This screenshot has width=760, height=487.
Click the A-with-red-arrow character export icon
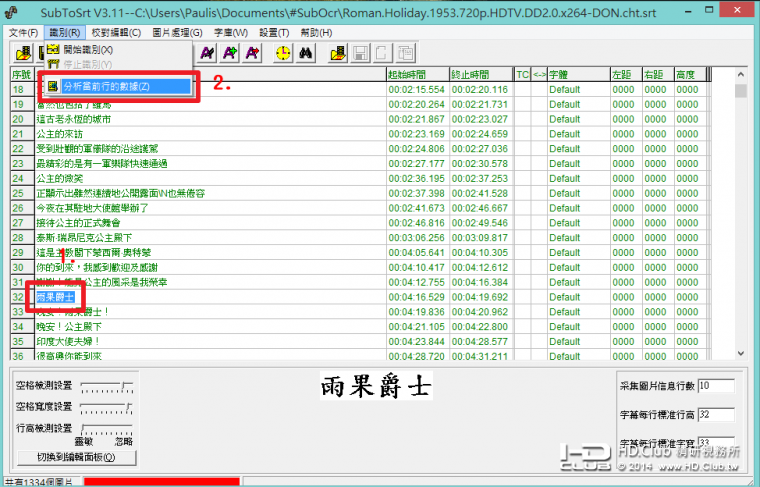[x=252, y=53]
